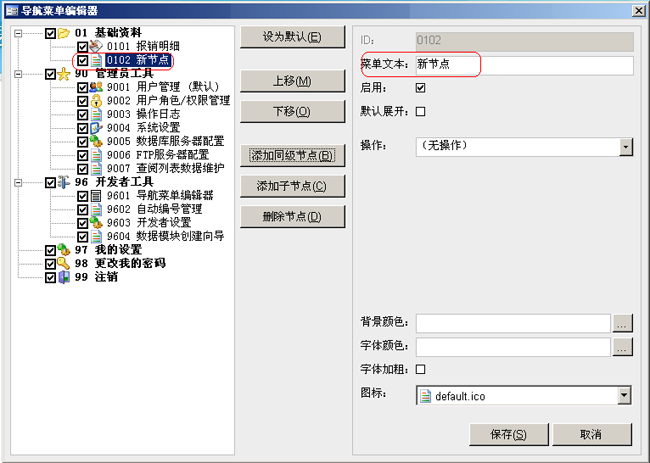Click the 菜单文本 input field
Screen dimensions: 650x463
[524, 65]
